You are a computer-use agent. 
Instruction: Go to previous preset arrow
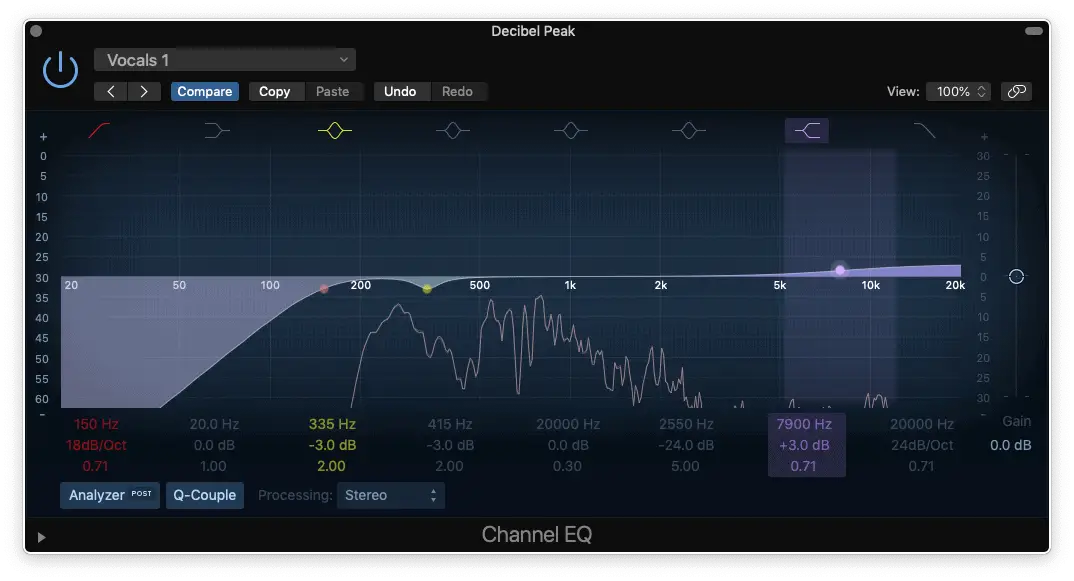[110, 92]
